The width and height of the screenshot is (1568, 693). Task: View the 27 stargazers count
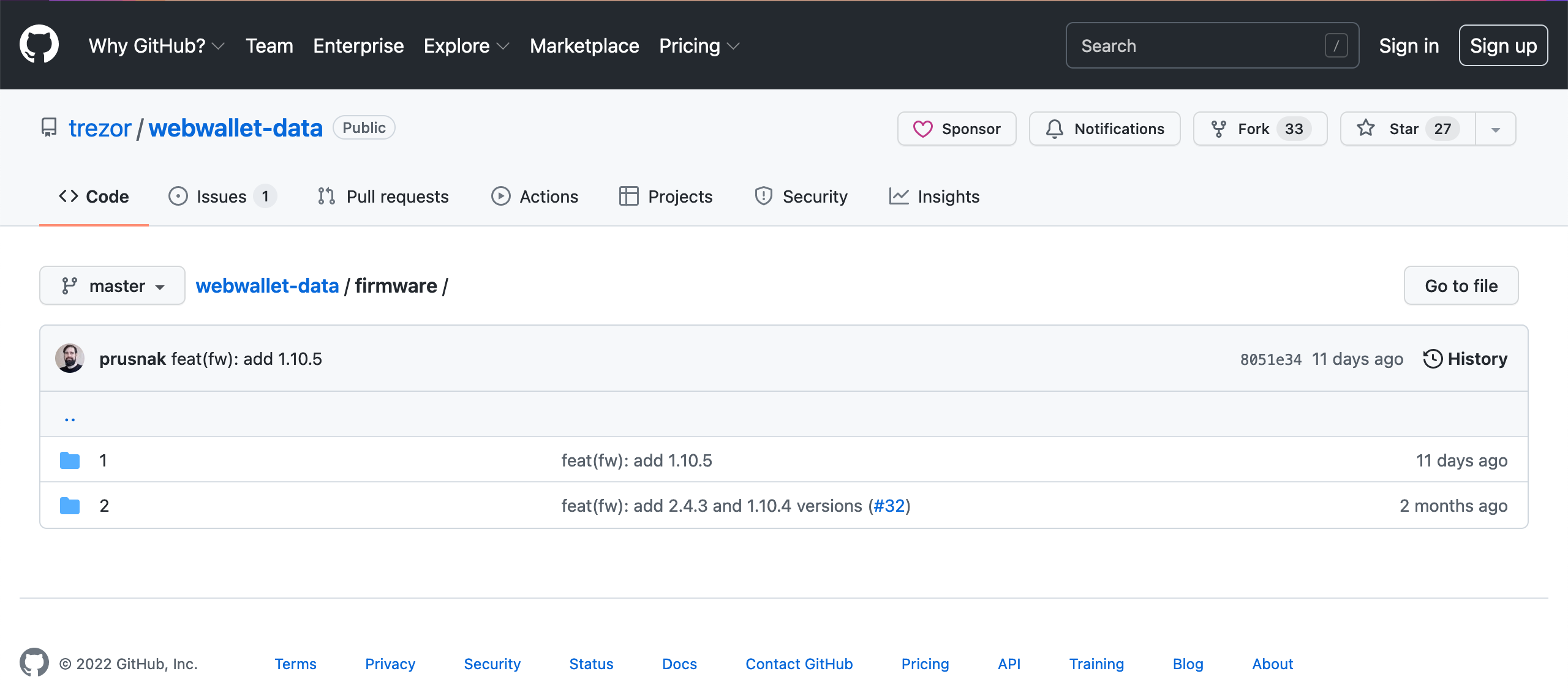pos(1442,129)
